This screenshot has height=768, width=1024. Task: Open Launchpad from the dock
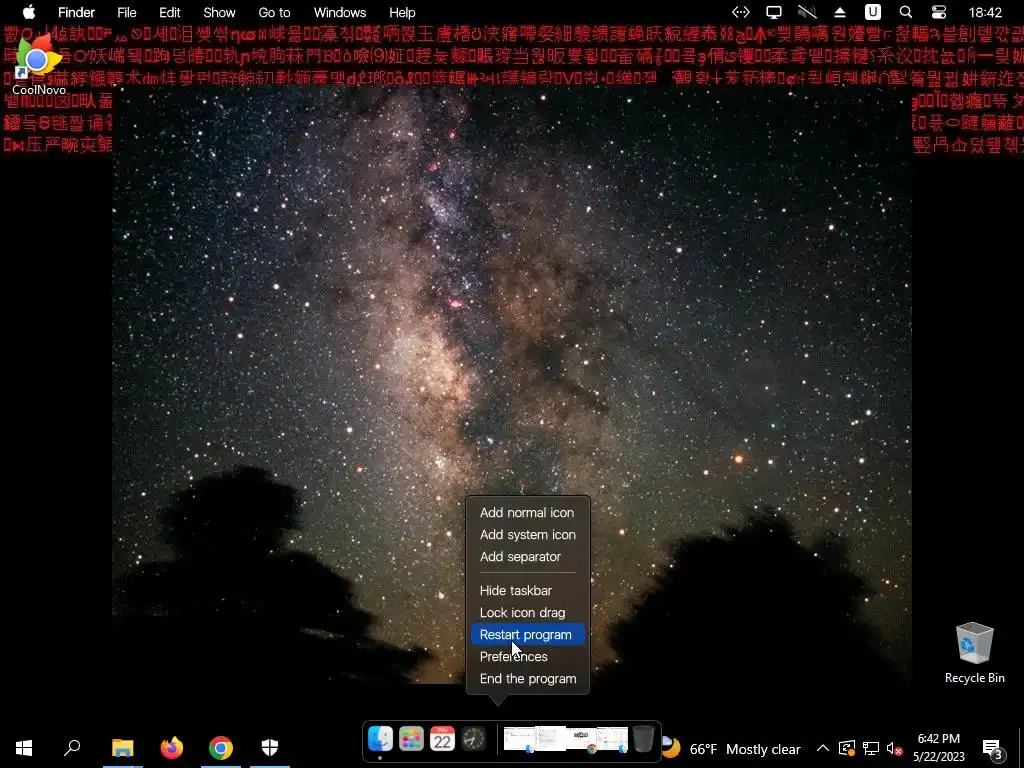[x=411, y=739]
